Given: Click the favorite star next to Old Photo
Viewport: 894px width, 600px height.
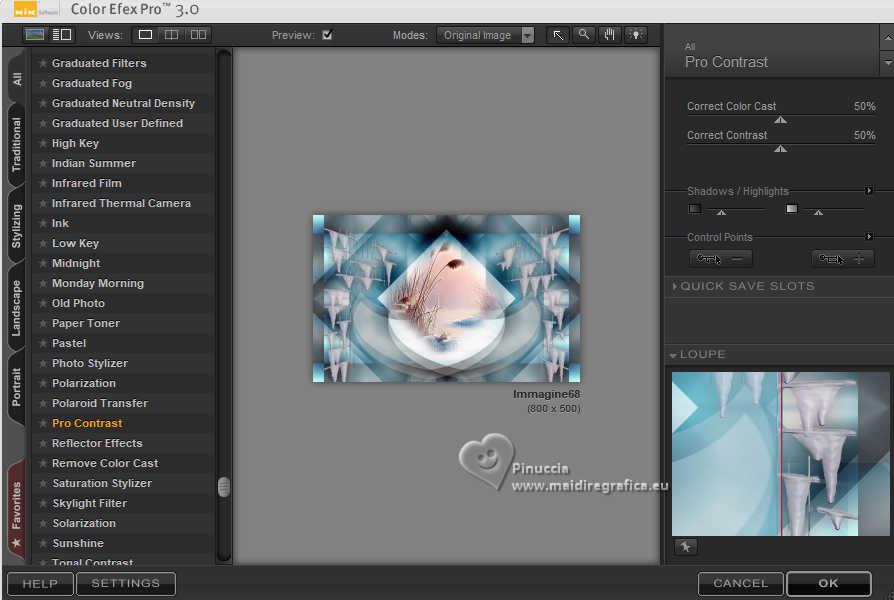Looking at the screenshot, I should 42,303.
